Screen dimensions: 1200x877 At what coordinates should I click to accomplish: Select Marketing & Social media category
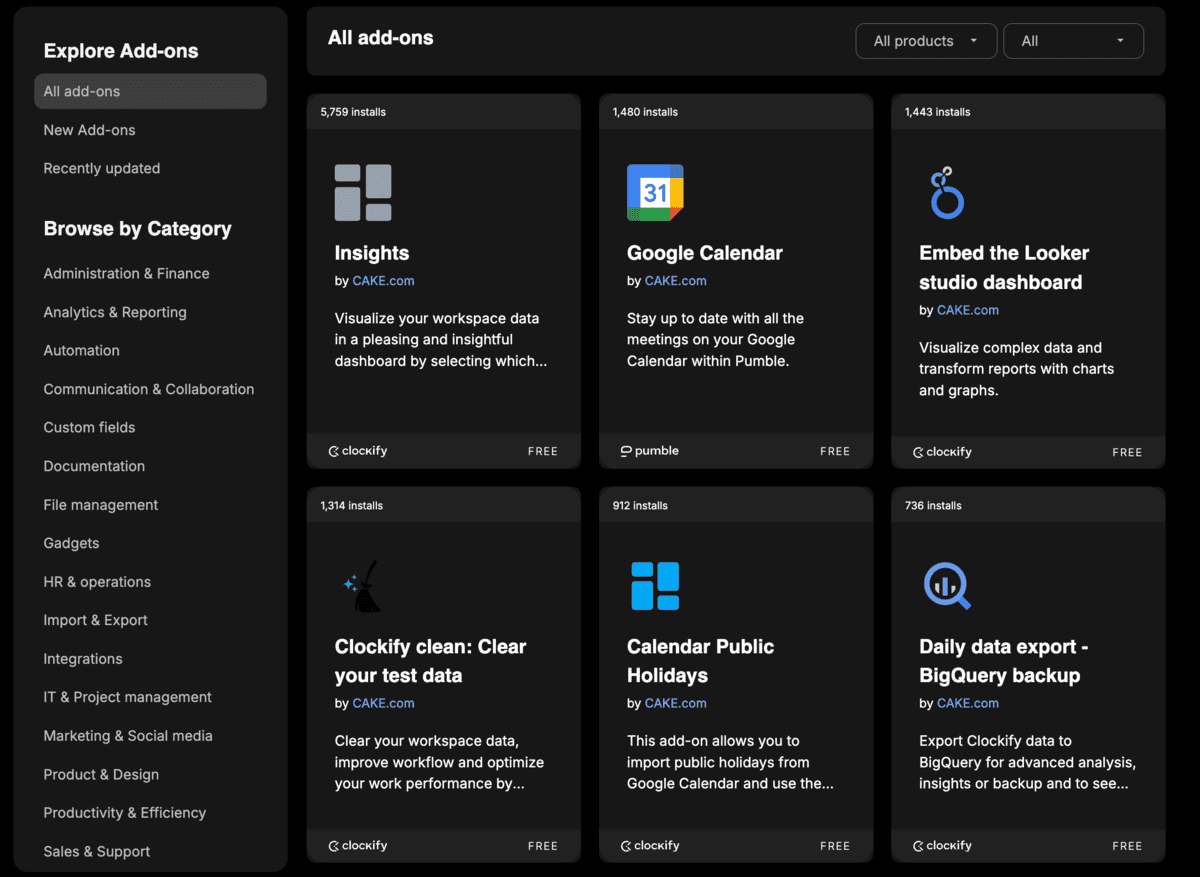(x=128, y=736)
